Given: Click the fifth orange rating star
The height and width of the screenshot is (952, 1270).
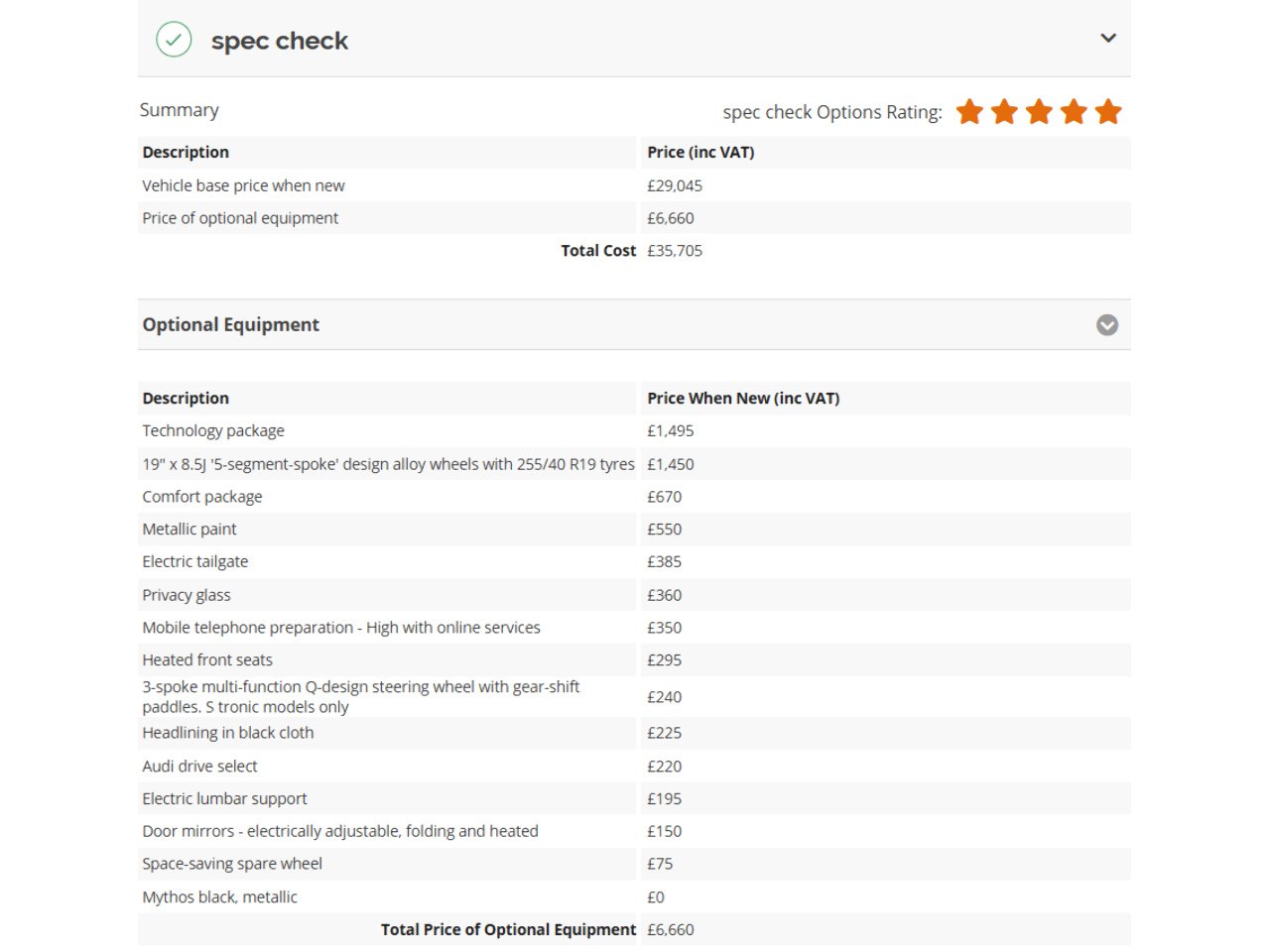Looking at the screenshot, I should 1108,112.
